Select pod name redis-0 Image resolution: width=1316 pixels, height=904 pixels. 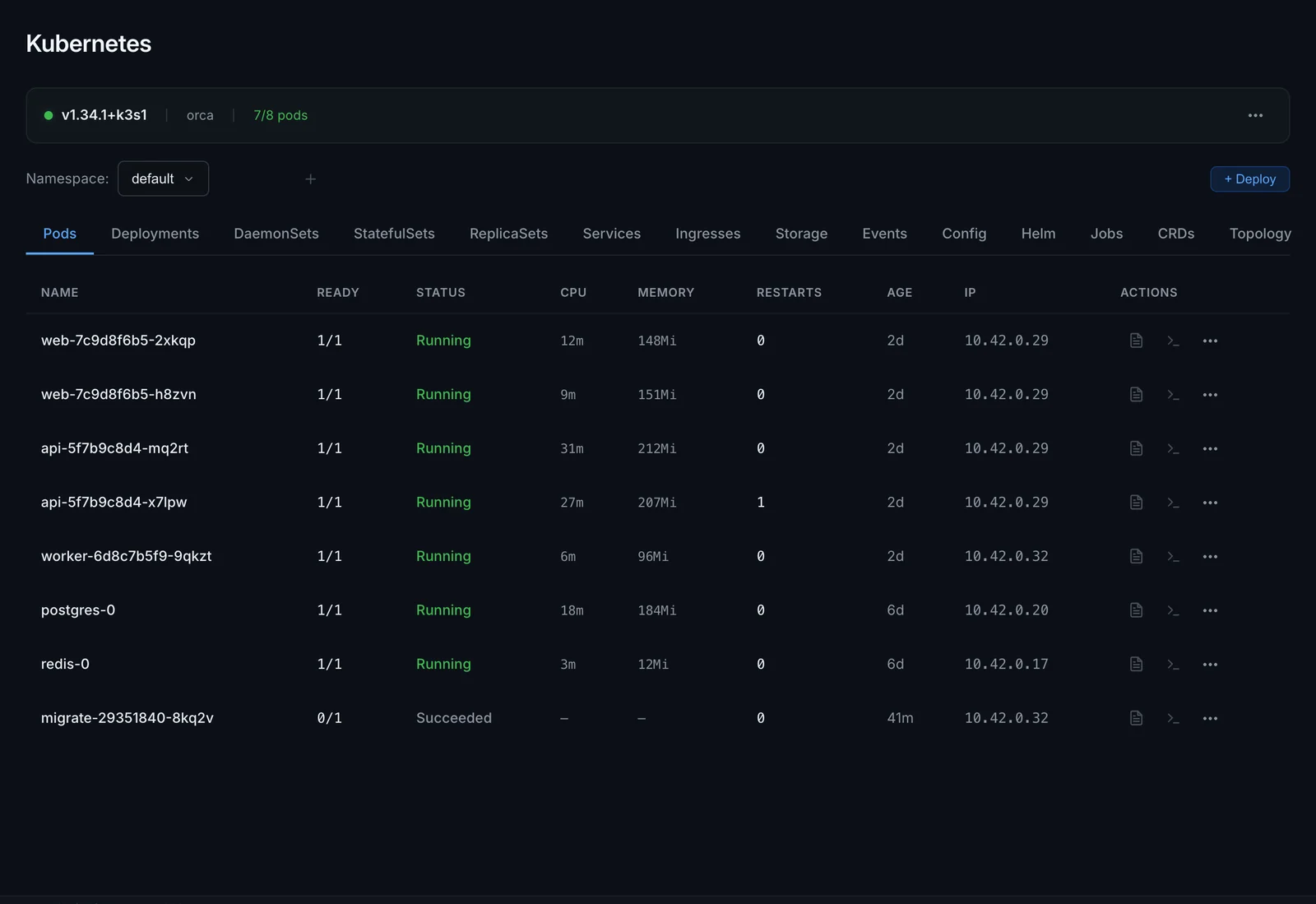point(65,664)
